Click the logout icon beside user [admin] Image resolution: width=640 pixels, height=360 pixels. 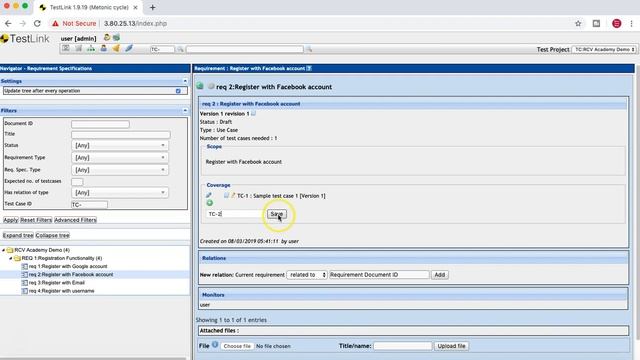click(x=116, y=38)
